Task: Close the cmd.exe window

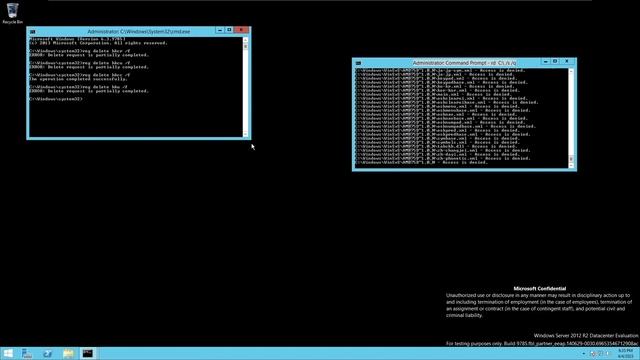Action: point(241,30)
